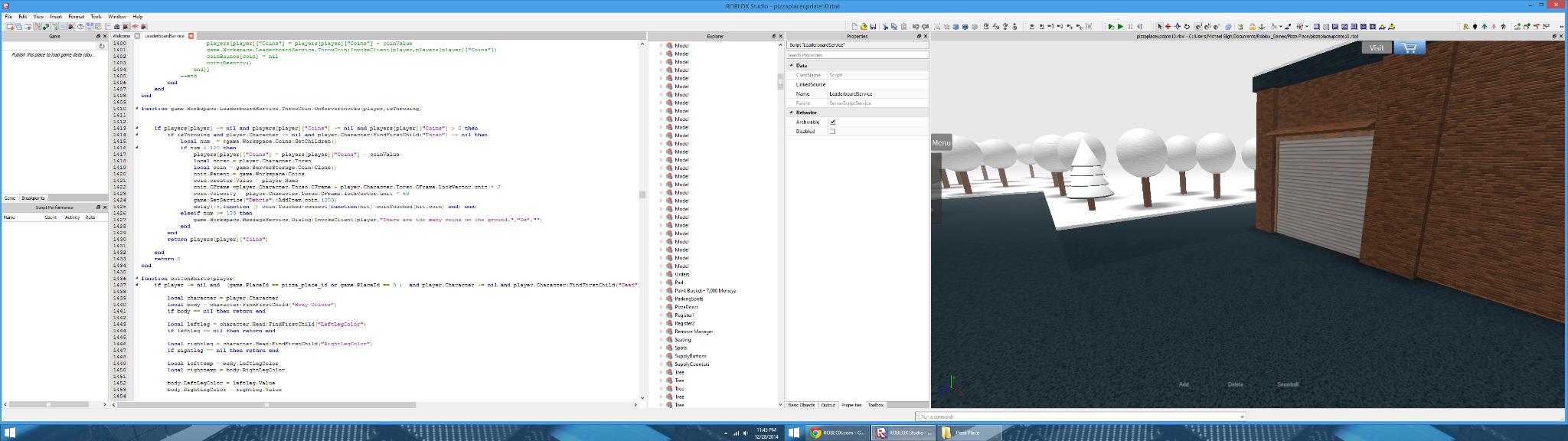Open the Format menu

click(76, 16)
